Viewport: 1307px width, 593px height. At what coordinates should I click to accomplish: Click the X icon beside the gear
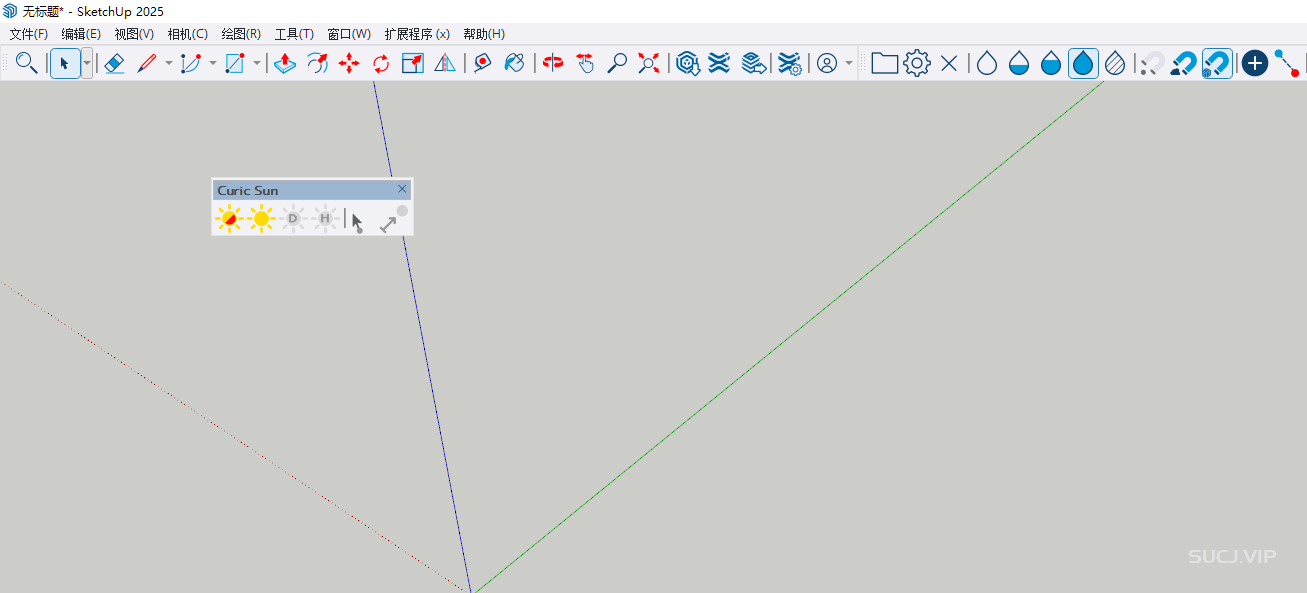(949, 63)
